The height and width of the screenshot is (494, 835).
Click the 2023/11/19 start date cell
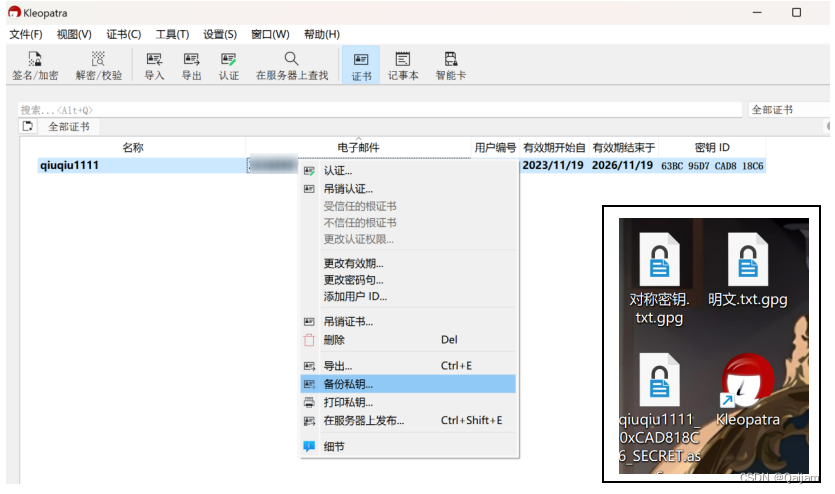coord(553,166)
